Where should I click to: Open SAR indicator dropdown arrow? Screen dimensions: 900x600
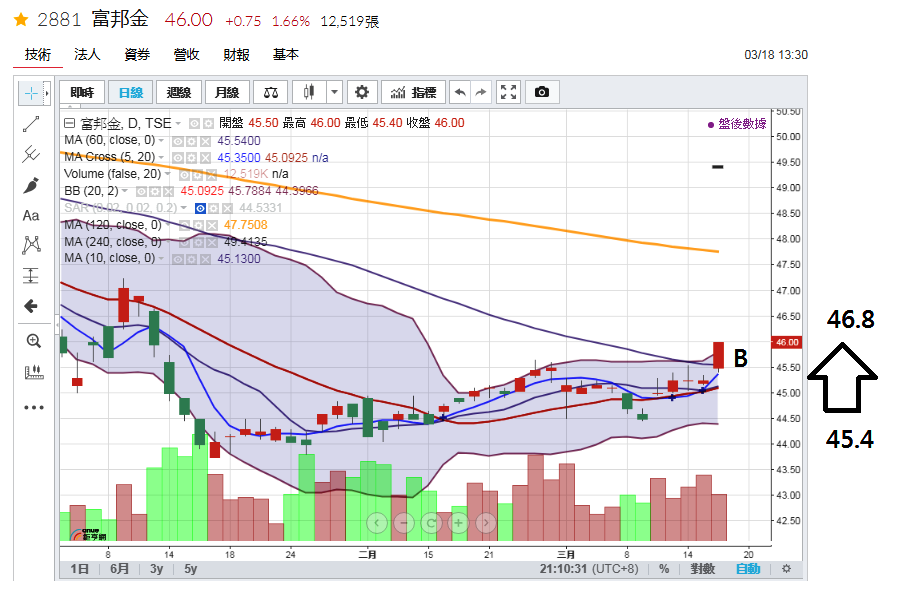click(184, 208)
